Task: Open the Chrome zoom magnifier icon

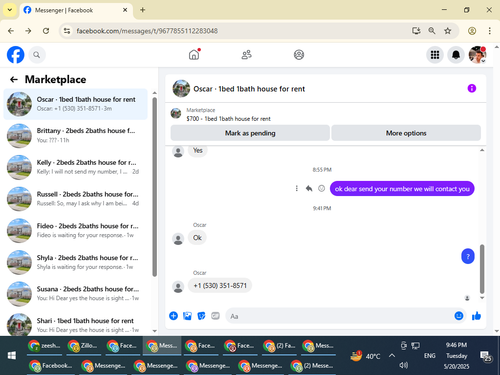Action: (432, 31)
